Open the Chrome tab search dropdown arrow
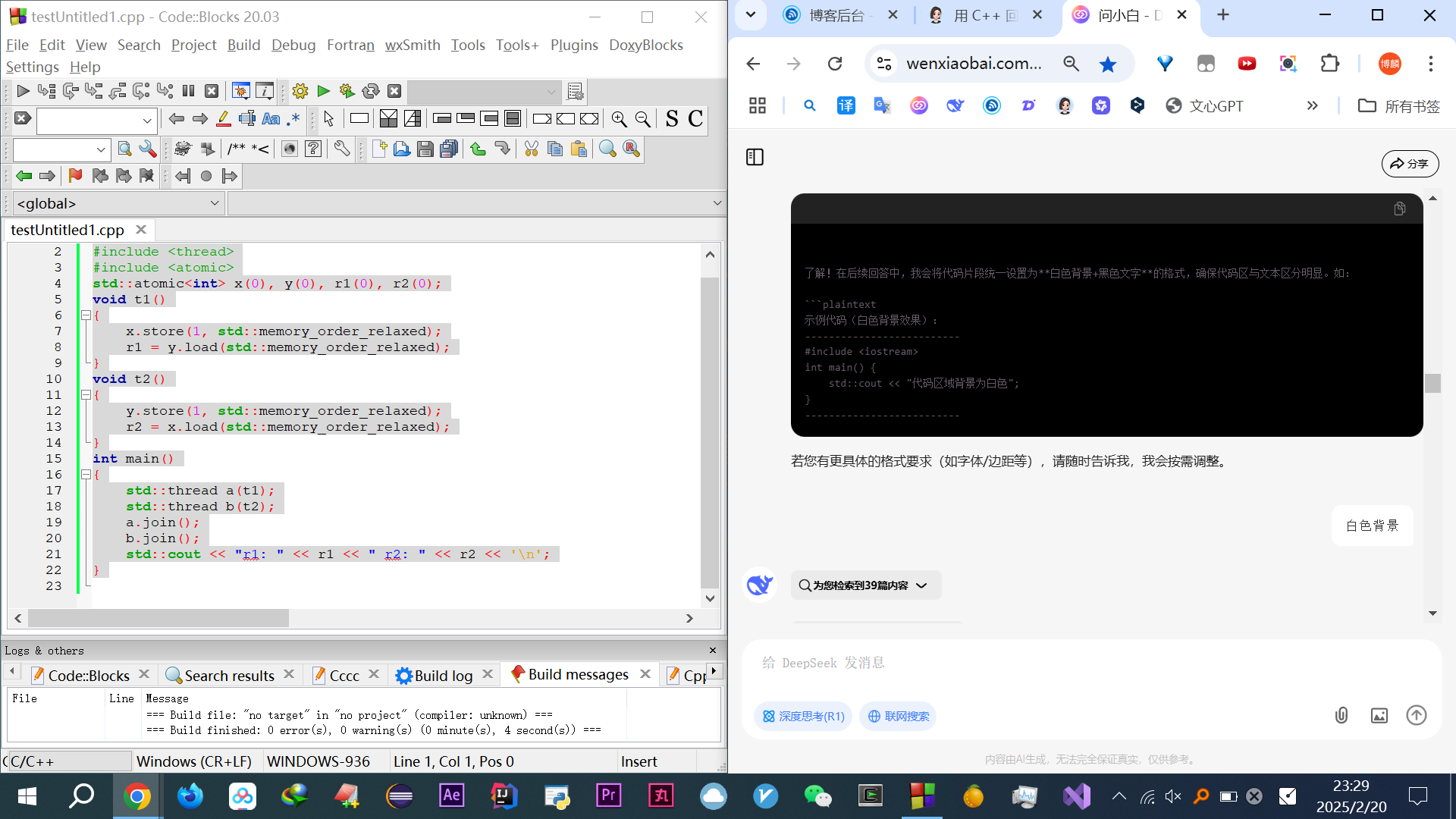 click(x=751, y=15)
